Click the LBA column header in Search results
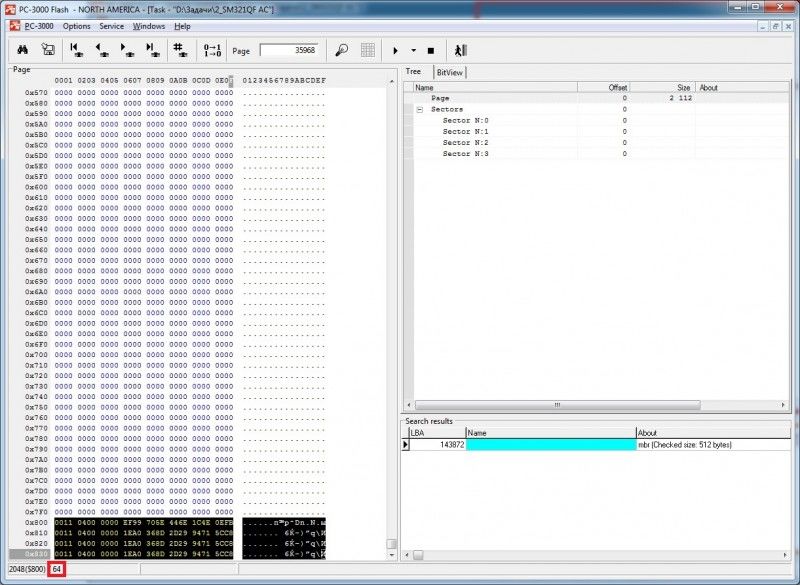The width and height of the screenshot is (800, 585). (438, 433)
